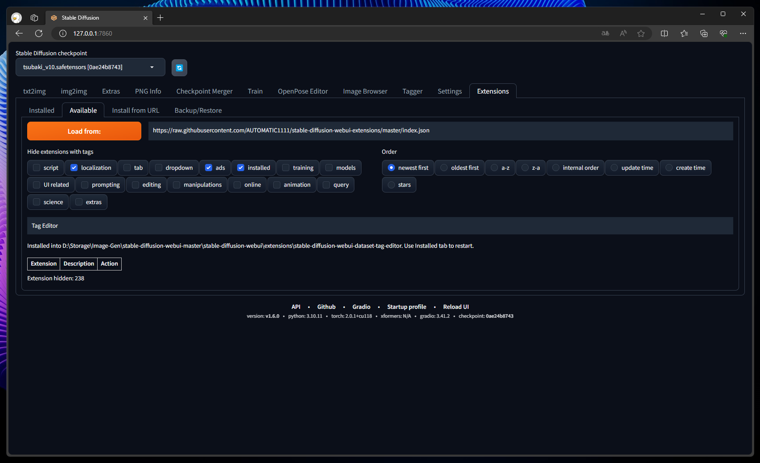Check the science tag filter
This screenshot has width=760, height=463.
tap(36, 202)
